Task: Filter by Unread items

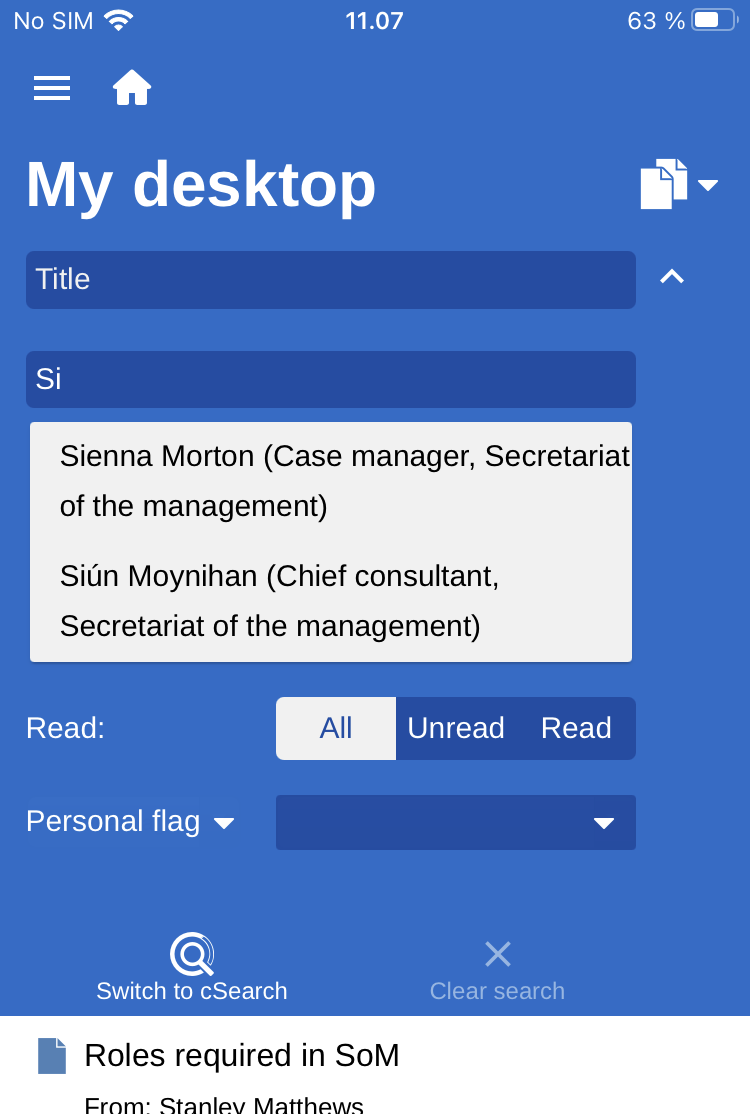Action: point(456,728)
